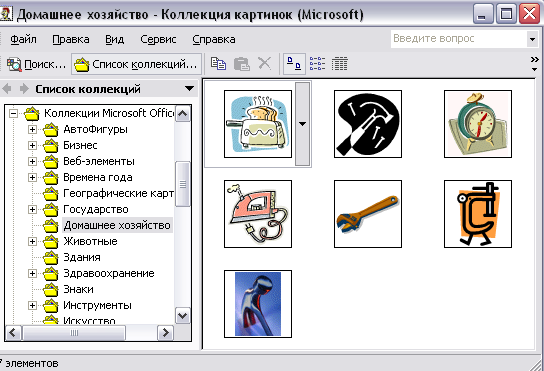
Task: Click the Поиск search toolbar button
Action: click(x=36, y=64)
